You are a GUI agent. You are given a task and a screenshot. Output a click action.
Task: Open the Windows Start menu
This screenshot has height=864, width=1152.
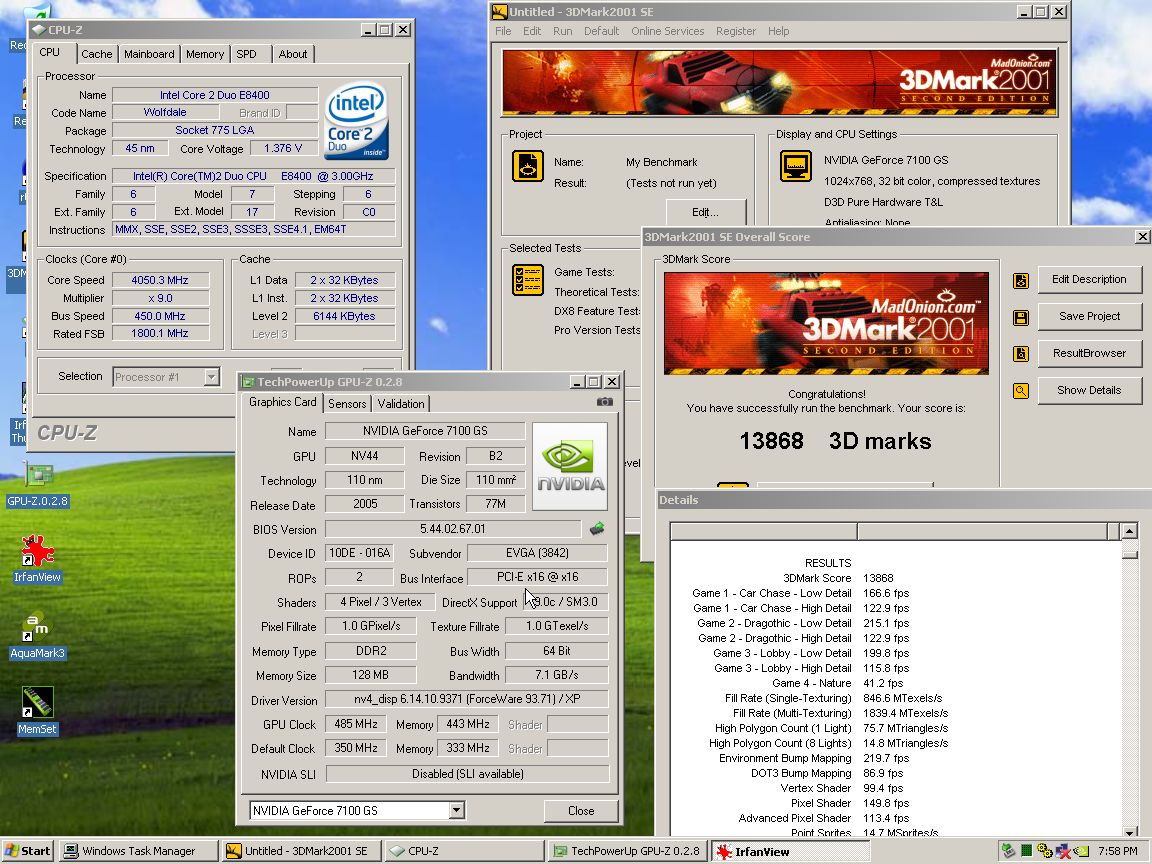[27, 851]
